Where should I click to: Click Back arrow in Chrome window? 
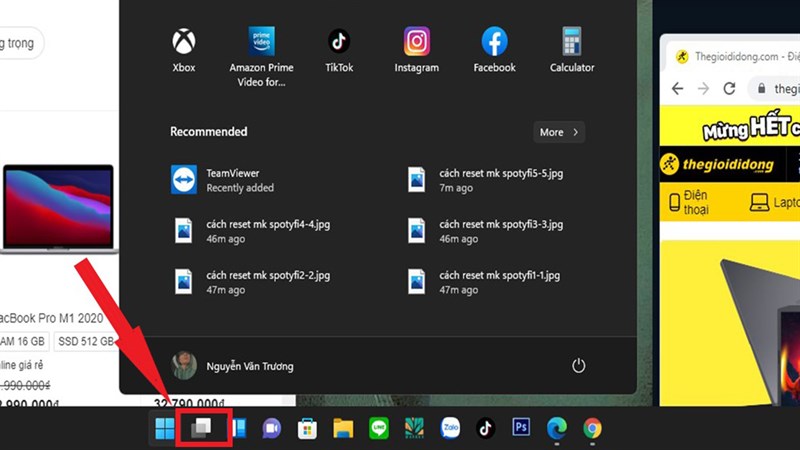pos(677,89)
